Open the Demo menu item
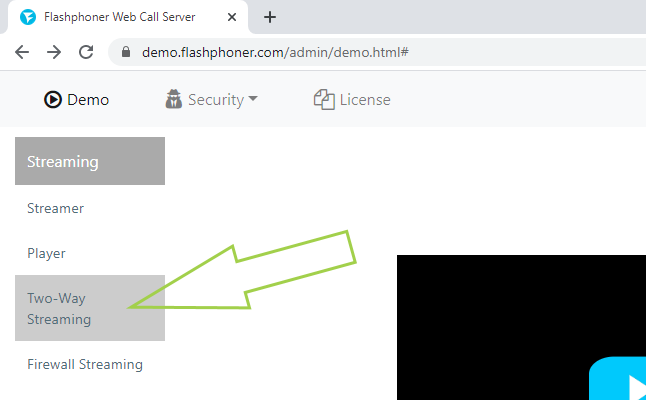 point(77,100)
